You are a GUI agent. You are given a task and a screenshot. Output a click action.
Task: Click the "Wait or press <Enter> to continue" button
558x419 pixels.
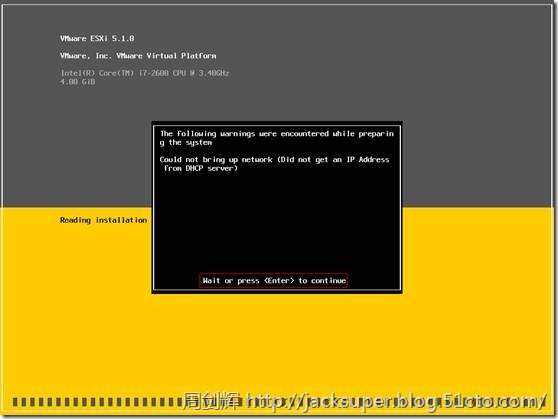(273, 281)
